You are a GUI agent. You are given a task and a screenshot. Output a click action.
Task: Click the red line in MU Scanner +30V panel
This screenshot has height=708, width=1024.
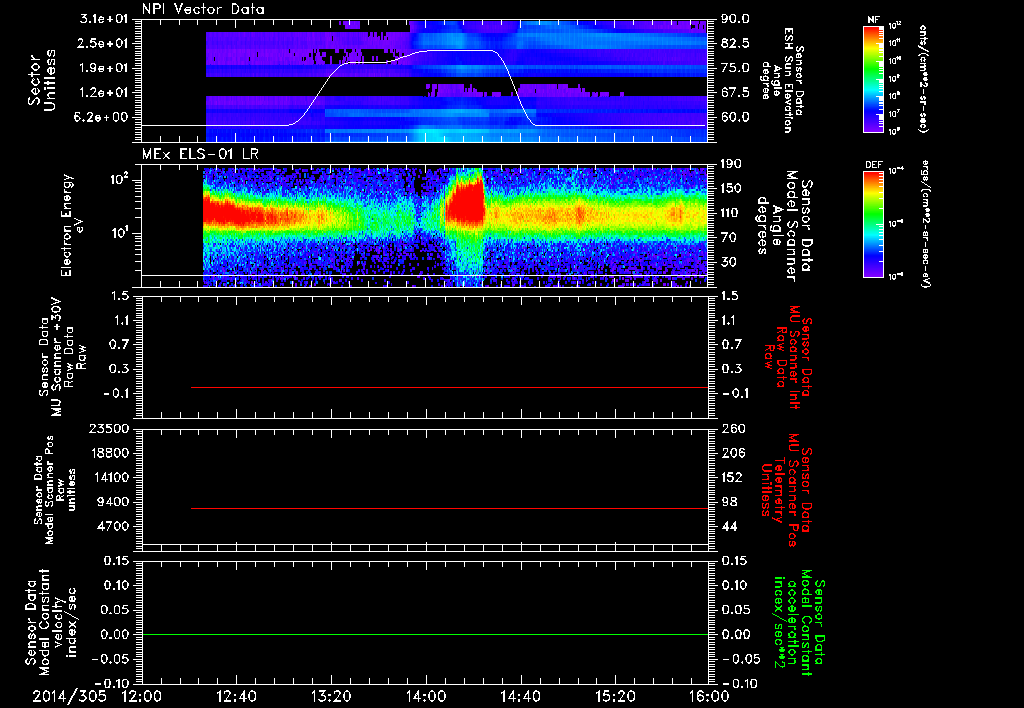pyautogui.click(x=449, y=387)
